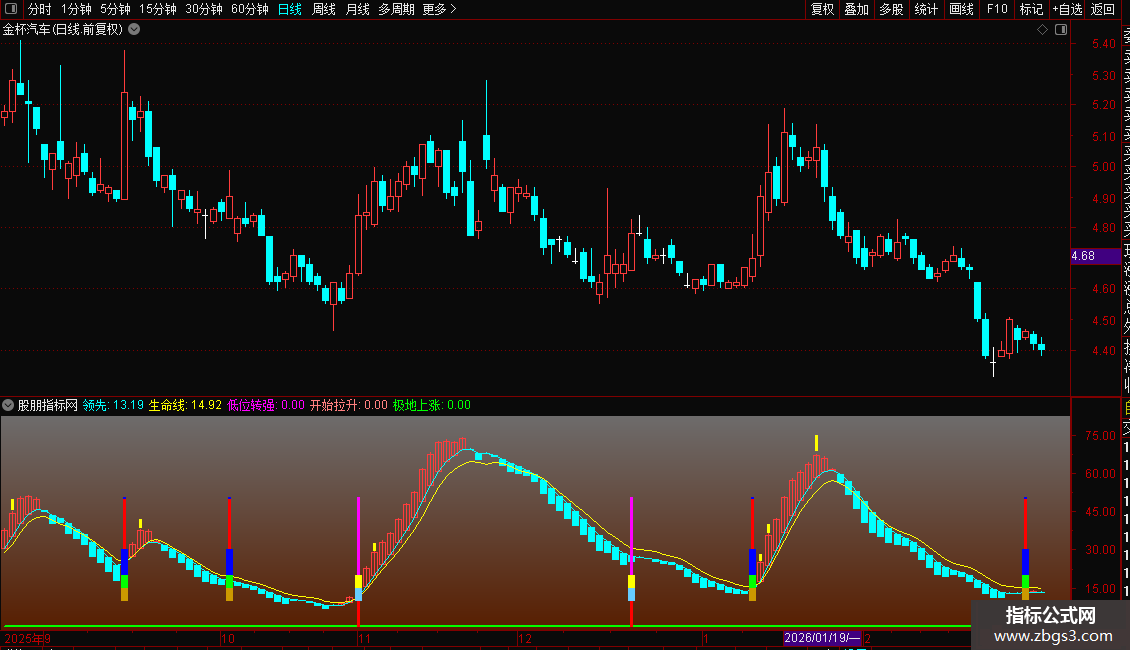Click the 金杯汽车(日线.前复权) title
1130x650 pixels.
coord(63,30)
